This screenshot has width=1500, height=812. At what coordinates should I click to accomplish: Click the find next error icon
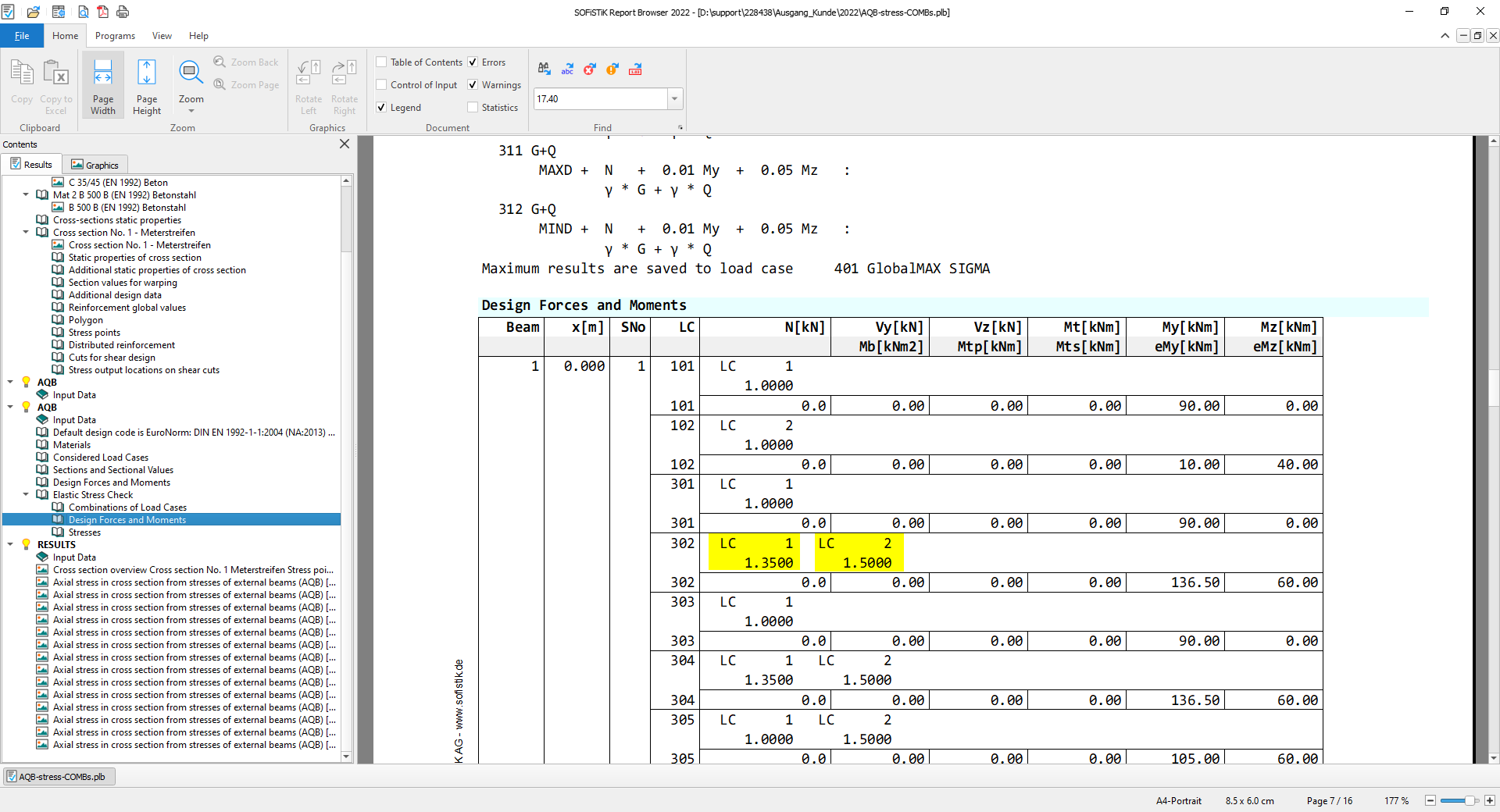click(x=590, y=69)
